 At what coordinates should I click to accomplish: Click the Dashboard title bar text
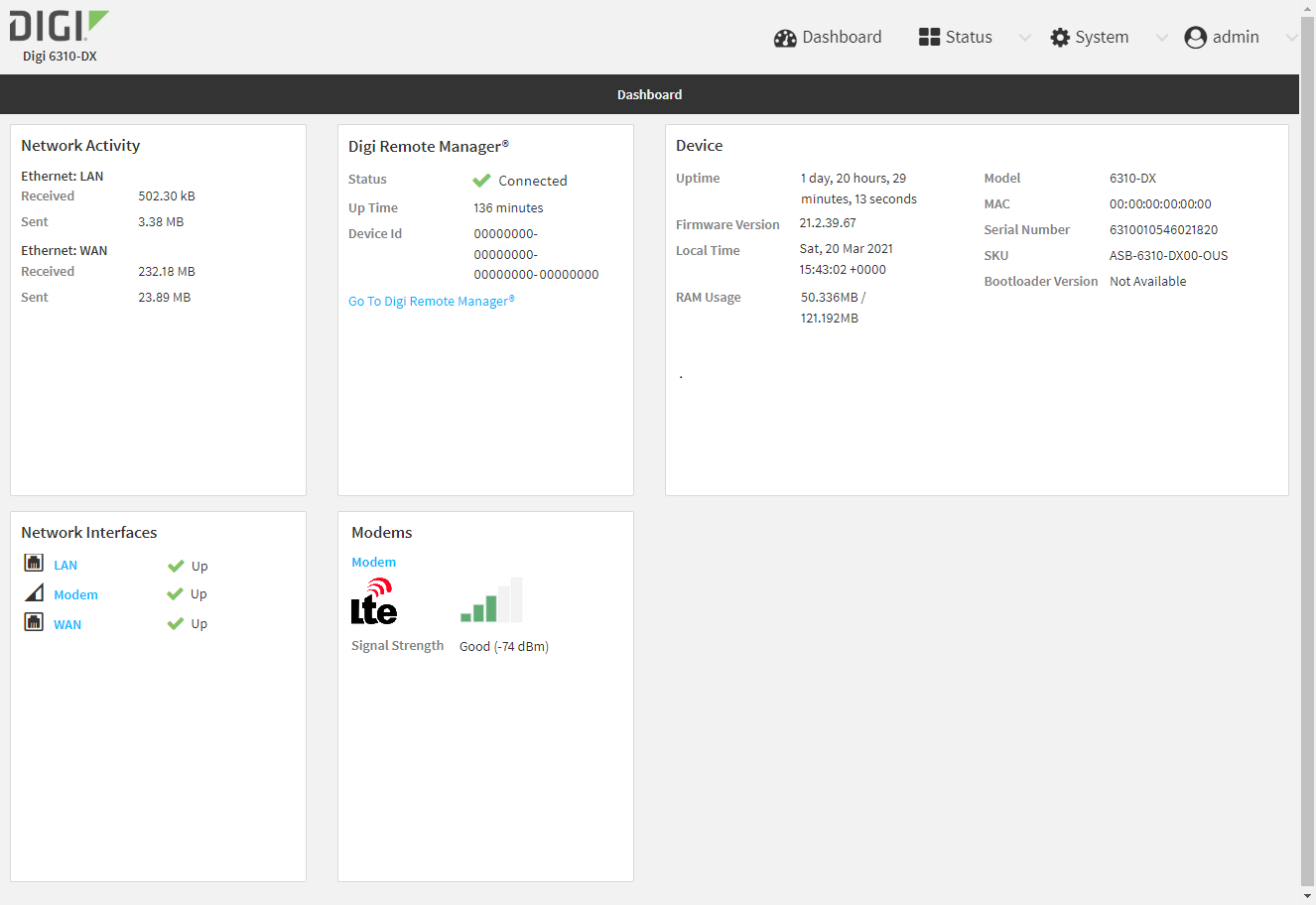(x=650, y=94)
